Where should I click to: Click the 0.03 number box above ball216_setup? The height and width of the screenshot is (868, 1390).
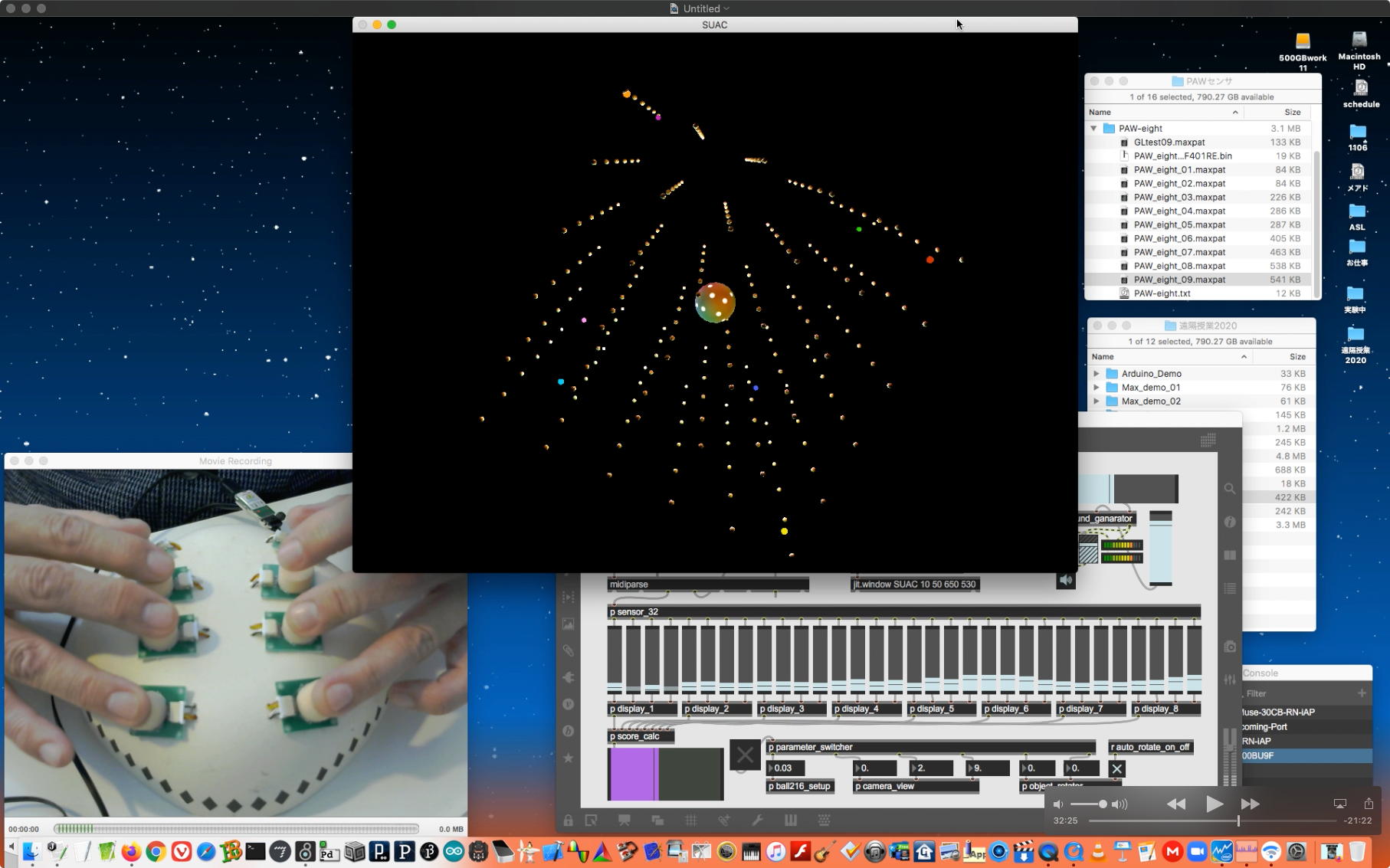[785, 768]
